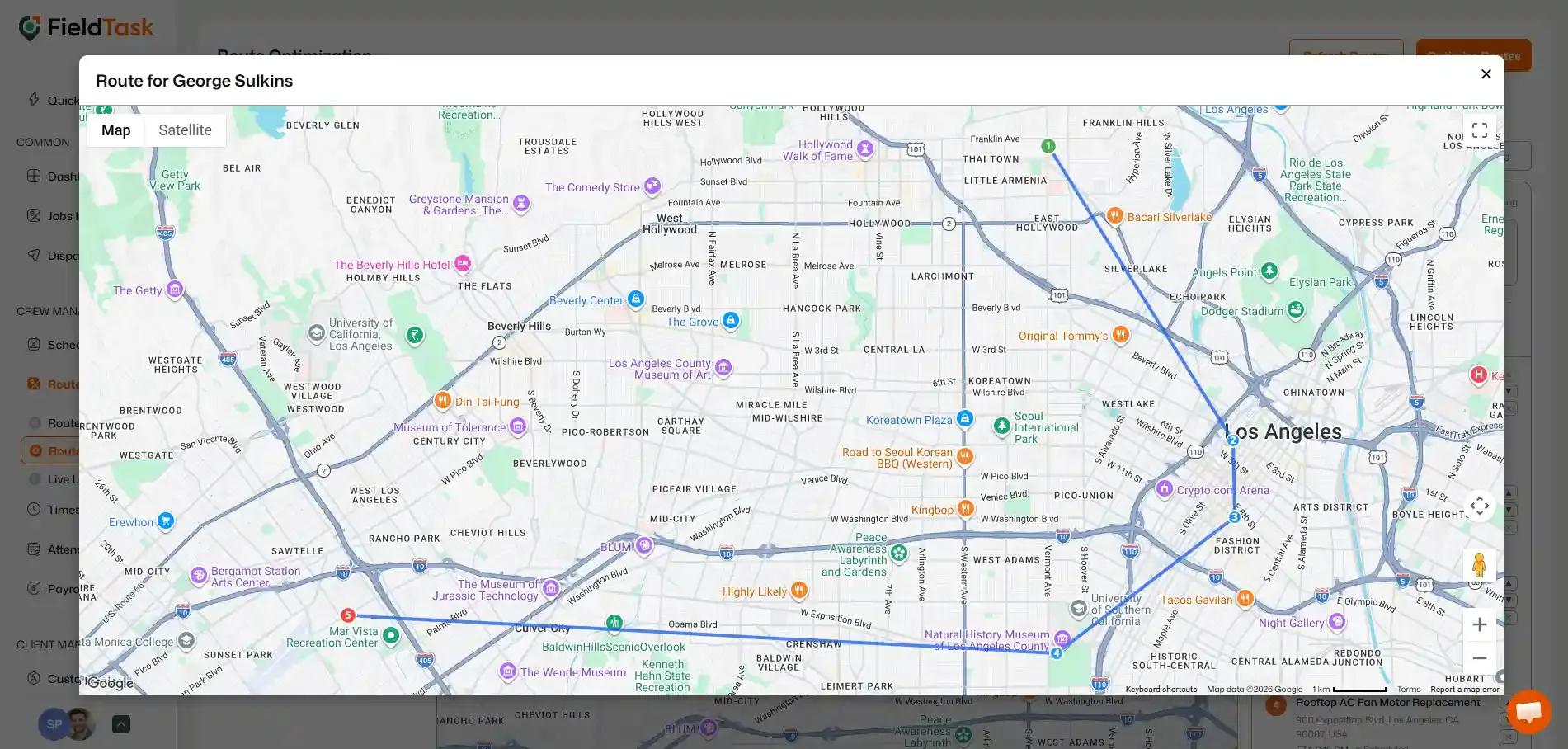Click The Beverly Hills Hotel pin
Image resolution: width=1568 pixels, height=749 pixels.
(x=463, y=264)
